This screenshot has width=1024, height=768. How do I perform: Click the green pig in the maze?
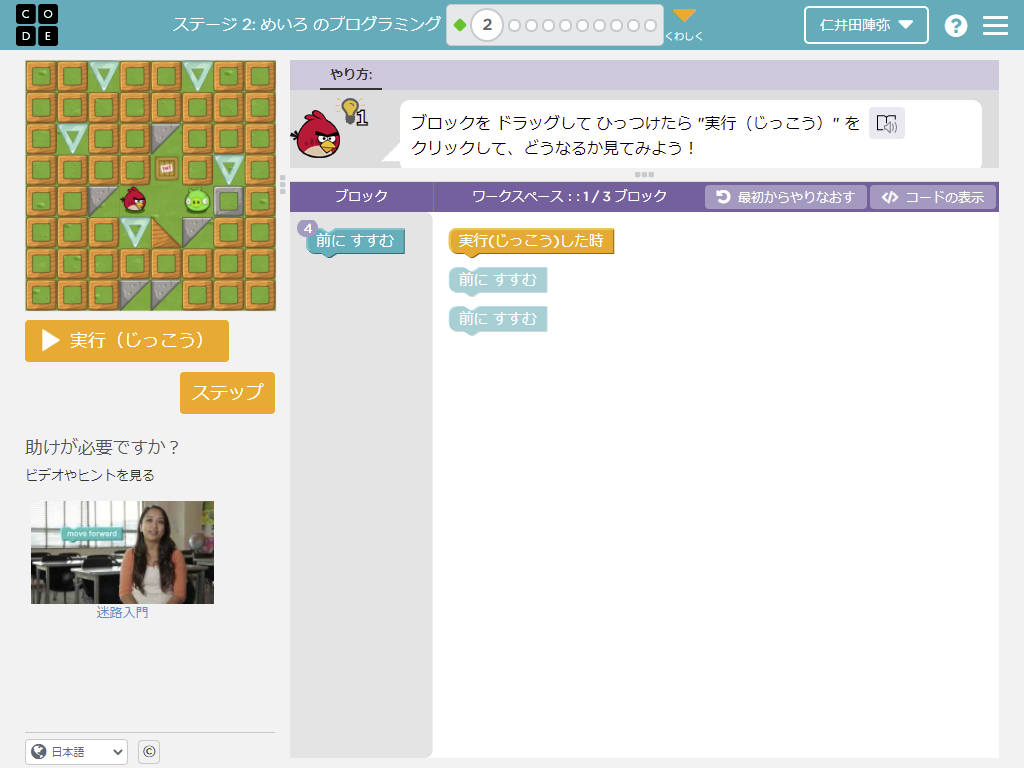197,200
